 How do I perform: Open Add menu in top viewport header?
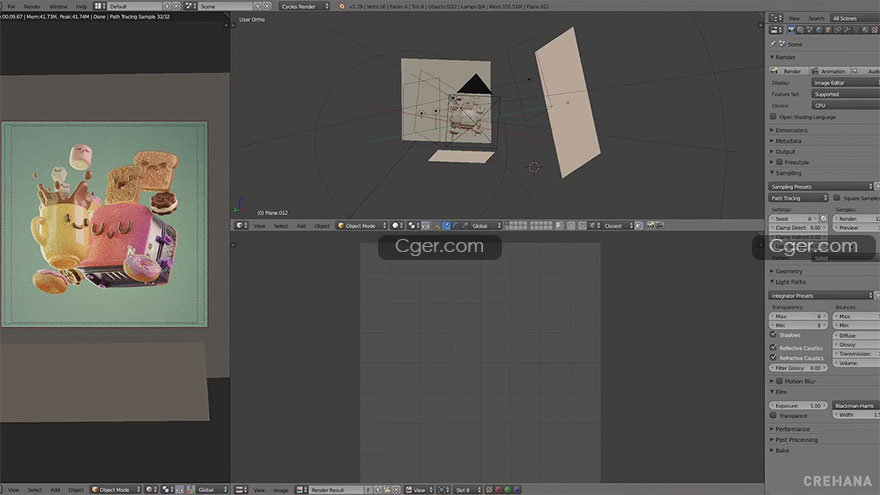pos(301,226)
